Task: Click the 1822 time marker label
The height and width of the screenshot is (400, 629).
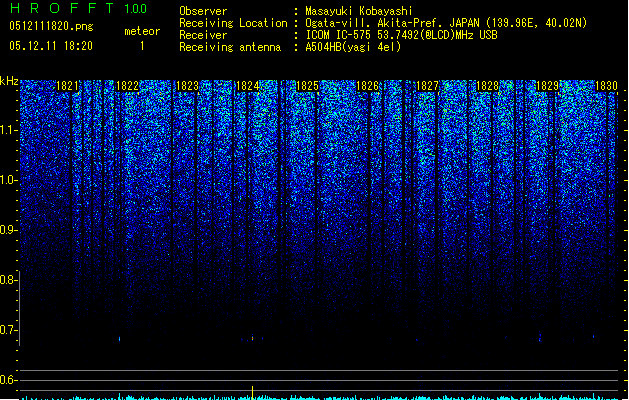Action: coord(128,86)
